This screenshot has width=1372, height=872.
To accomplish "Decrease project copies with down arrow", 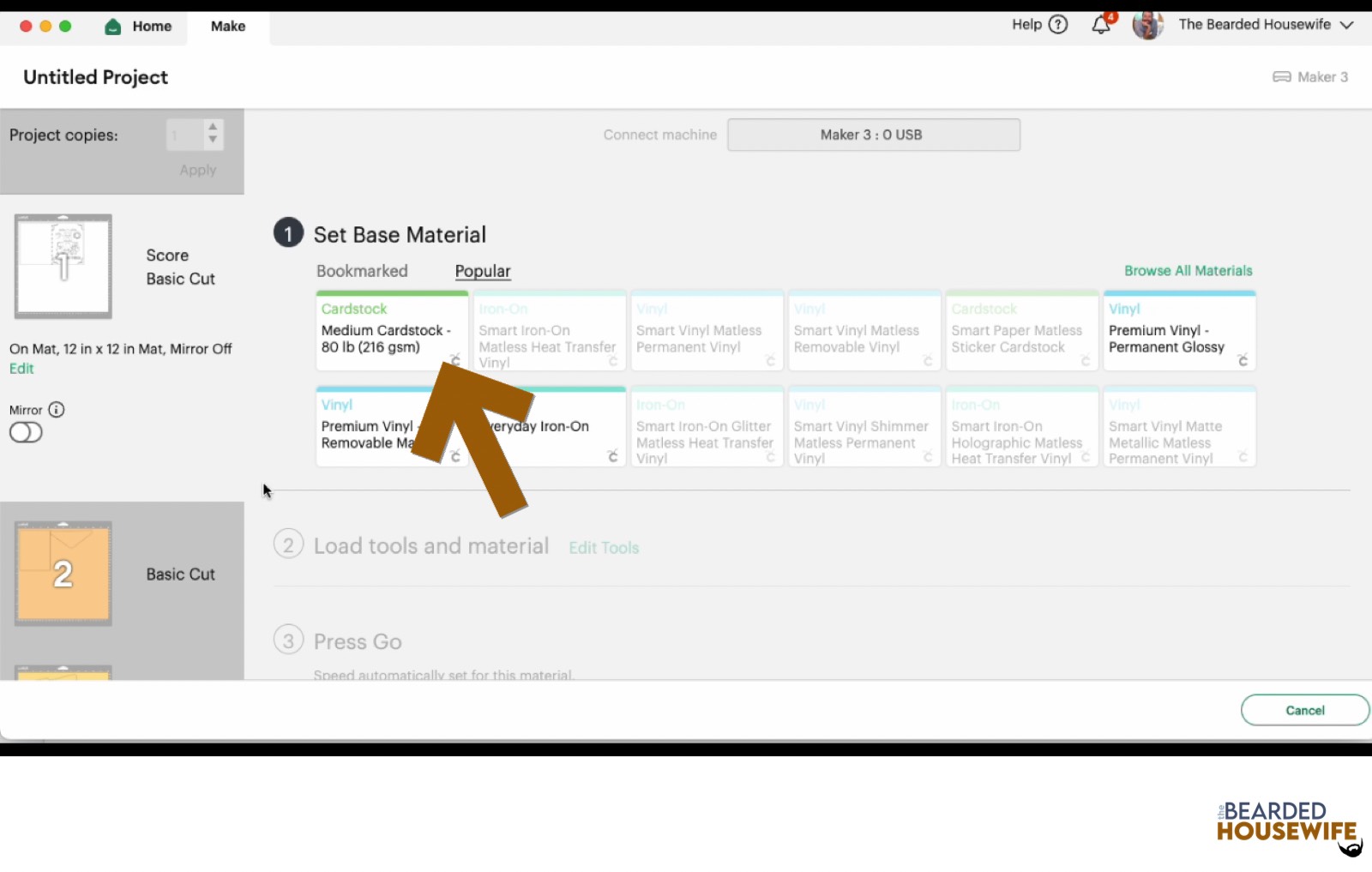I will coord(213,140).
